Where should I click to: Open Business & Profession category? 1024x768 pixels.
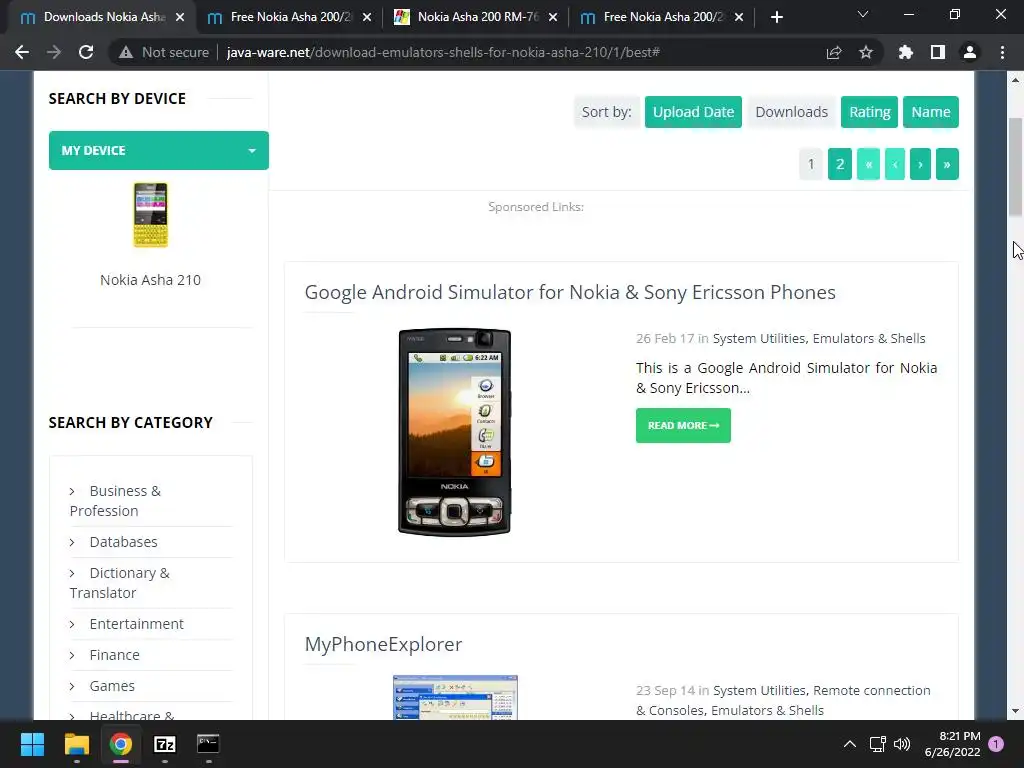[115, 501]
